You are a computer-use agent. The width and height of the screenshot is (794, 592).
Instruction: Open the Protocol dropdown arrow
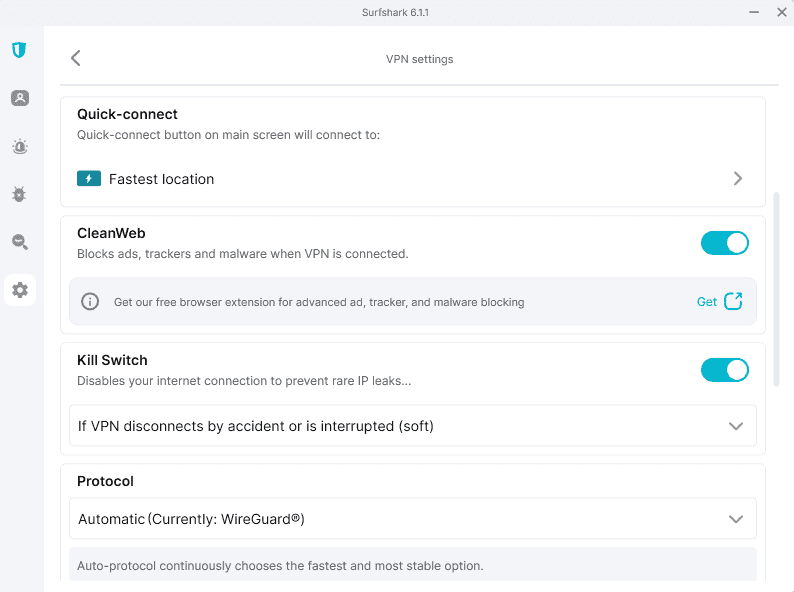736,519
